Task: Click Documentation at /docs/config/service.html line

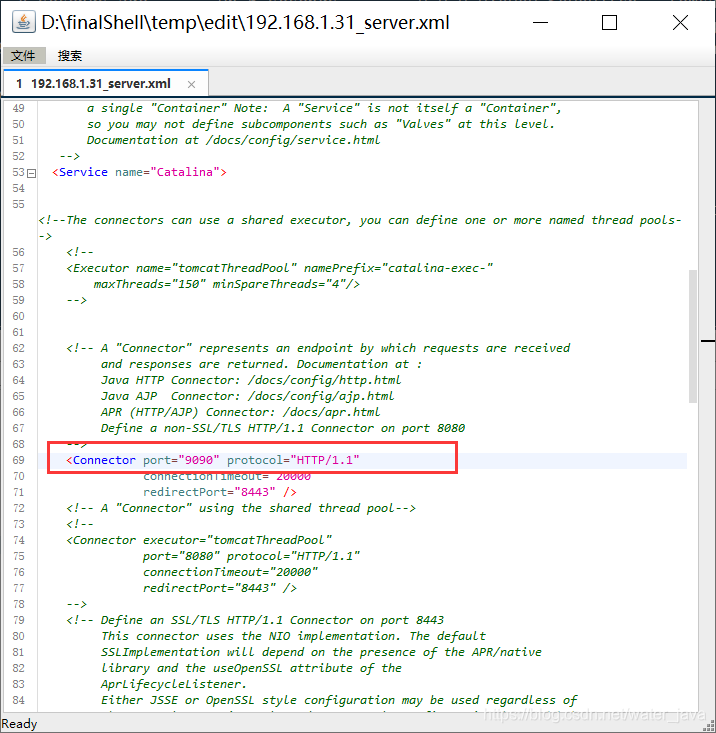Action: tap(233, 140)
